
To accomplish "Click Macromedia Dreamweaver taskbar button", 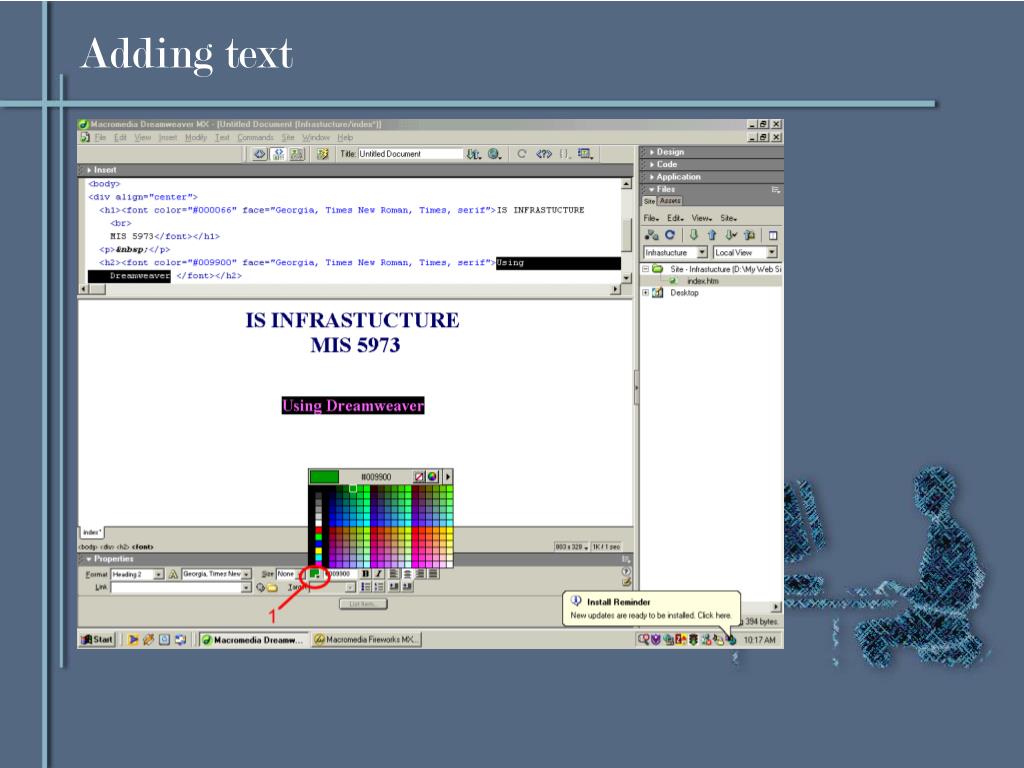I will 253,639.
